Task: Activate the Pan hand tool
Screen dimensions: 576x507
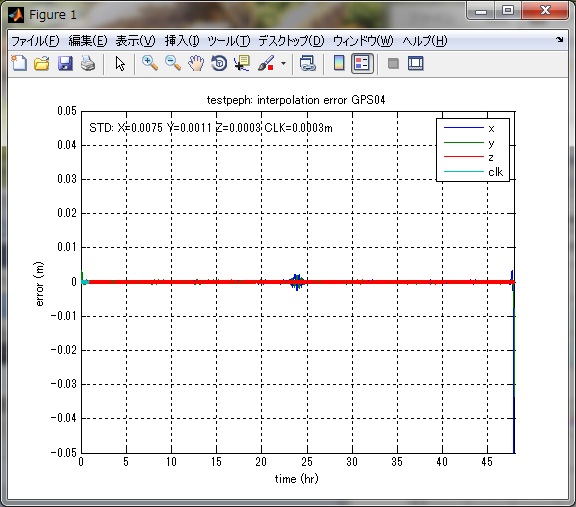Action: [x=196, y=64]
